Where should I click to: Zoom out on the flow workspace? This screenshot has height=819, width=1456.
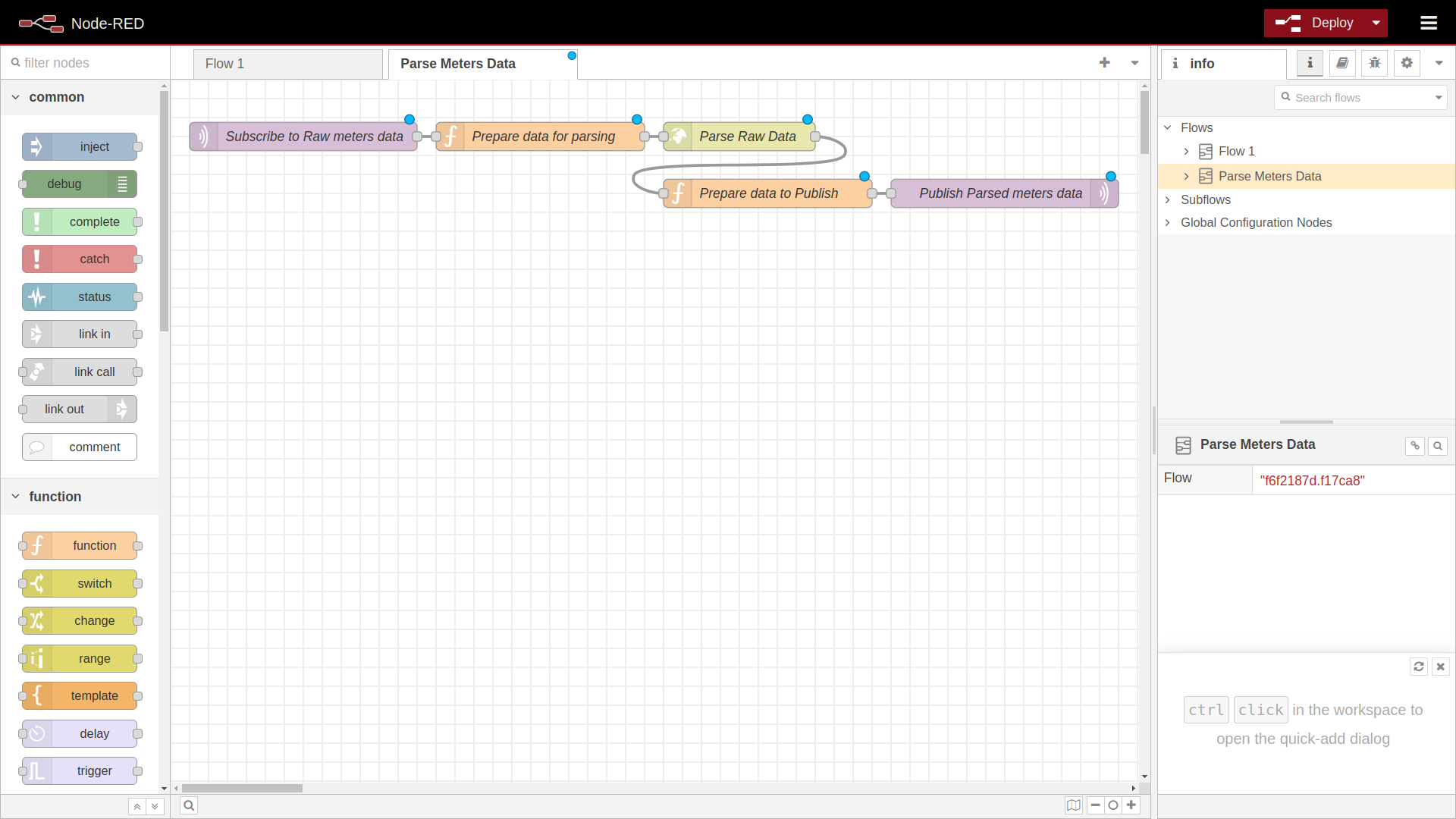point(1095,805)
